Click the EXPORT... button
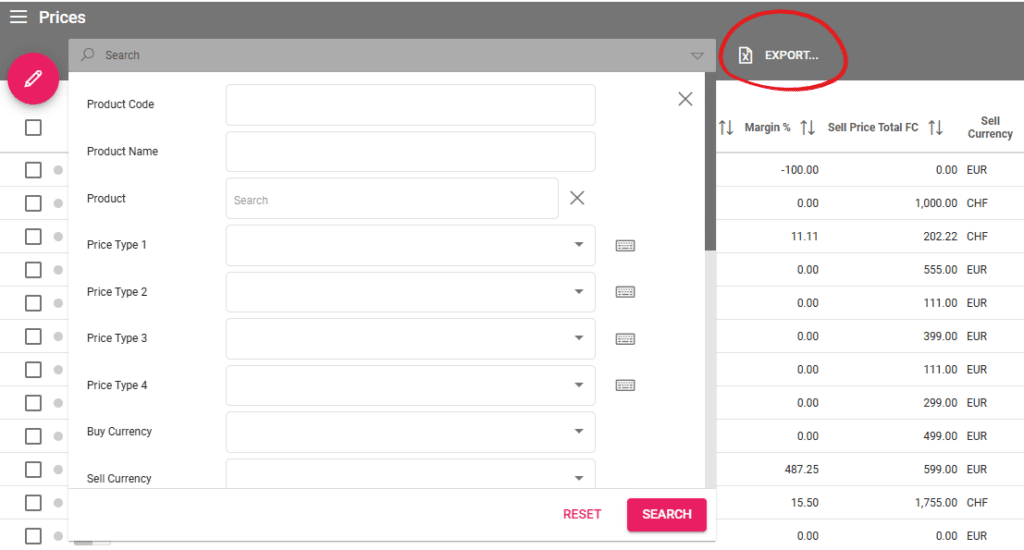 coord(778,56)
